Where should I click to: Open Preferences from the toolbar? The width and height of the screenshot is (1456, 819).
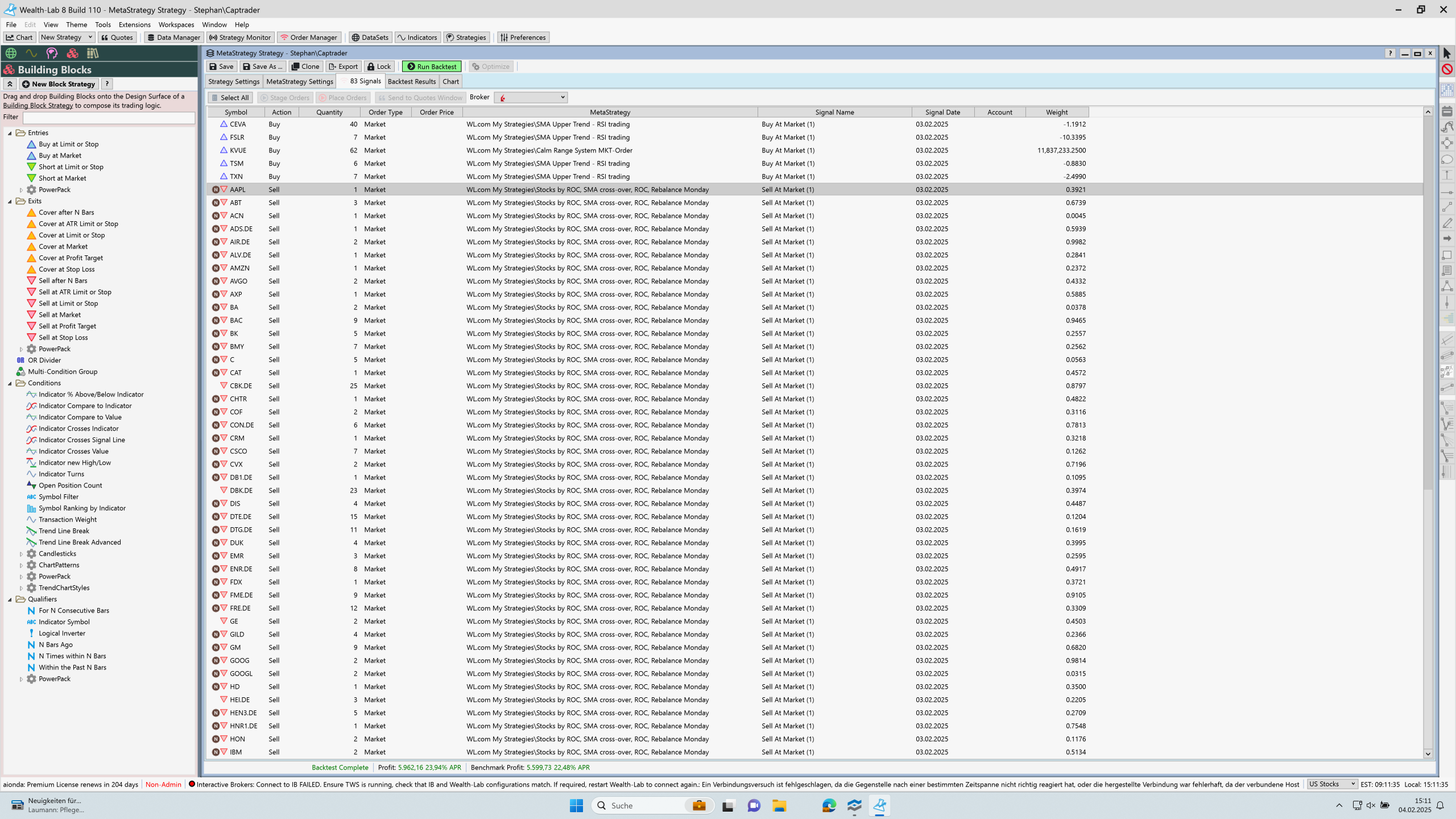523,38
